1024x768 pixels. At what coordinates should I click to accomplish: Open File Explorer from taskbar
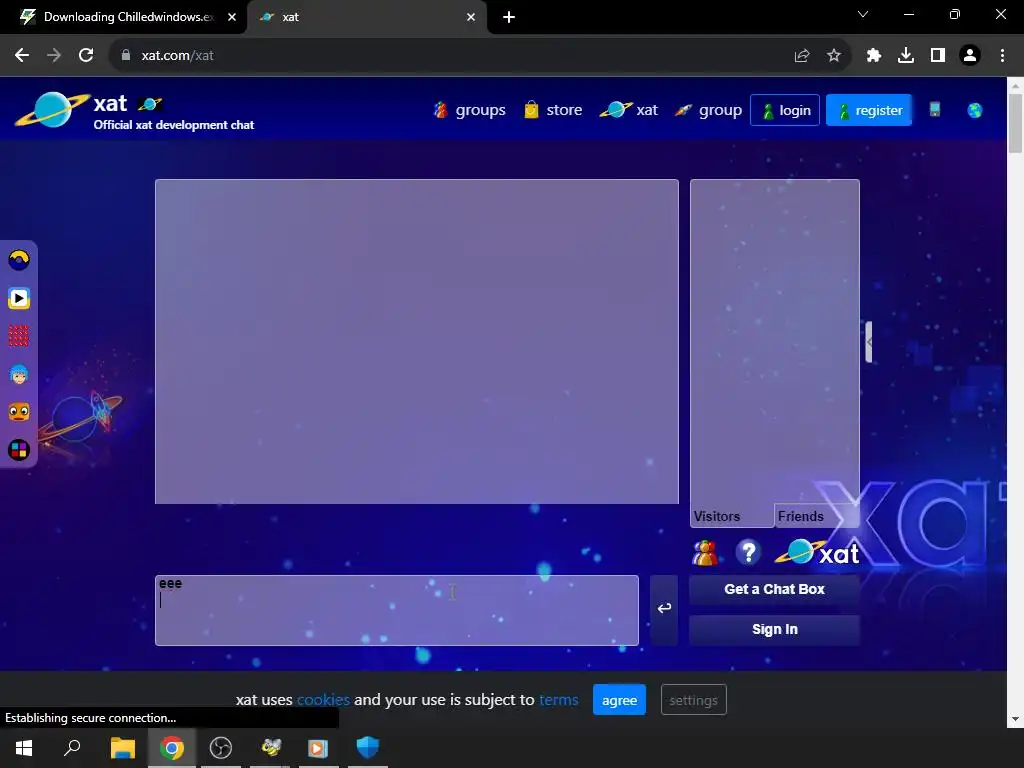pyautogui.click(x=122, y=748)
